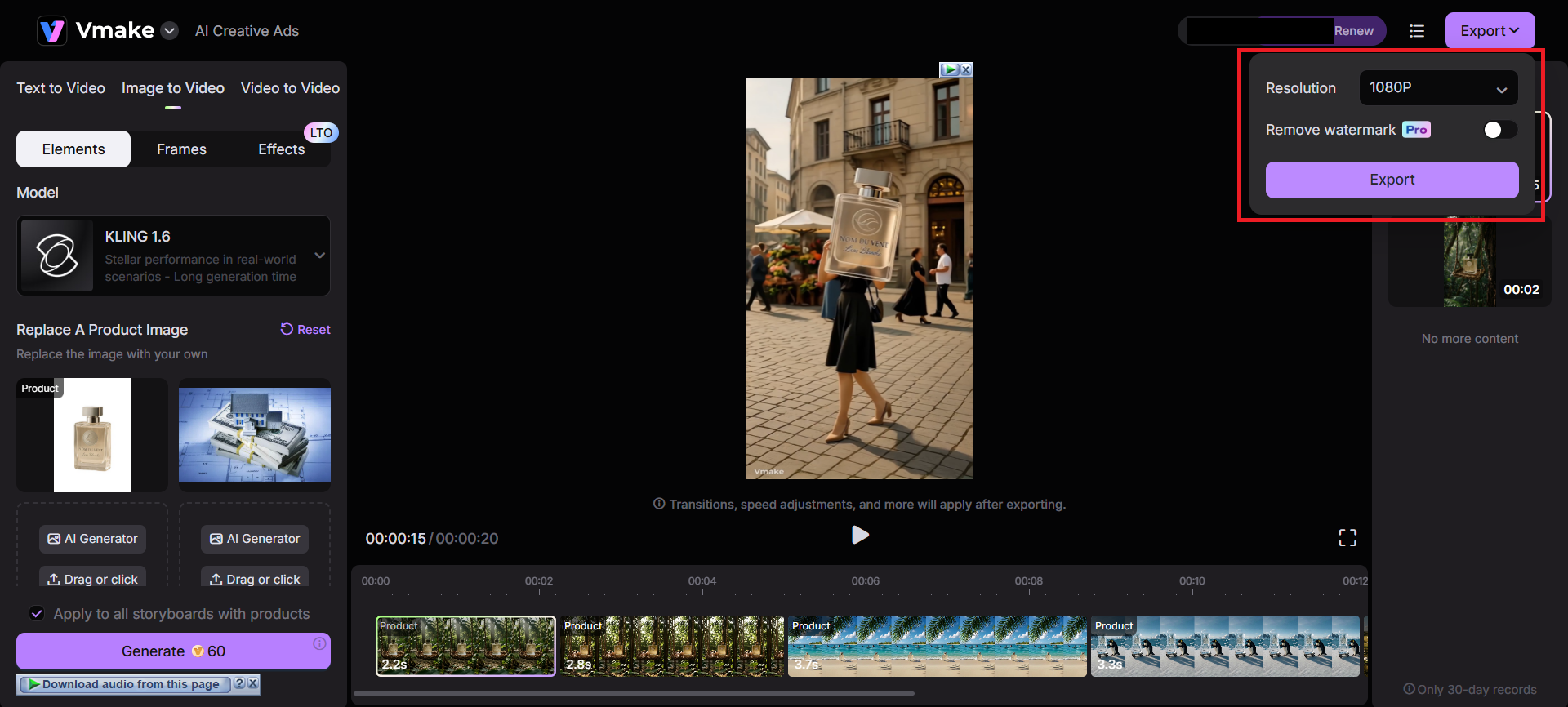The width and height of the screenshot is (1568, 707).
Task: Click the Generate 60 credits button
Action: tap(173, 651)
